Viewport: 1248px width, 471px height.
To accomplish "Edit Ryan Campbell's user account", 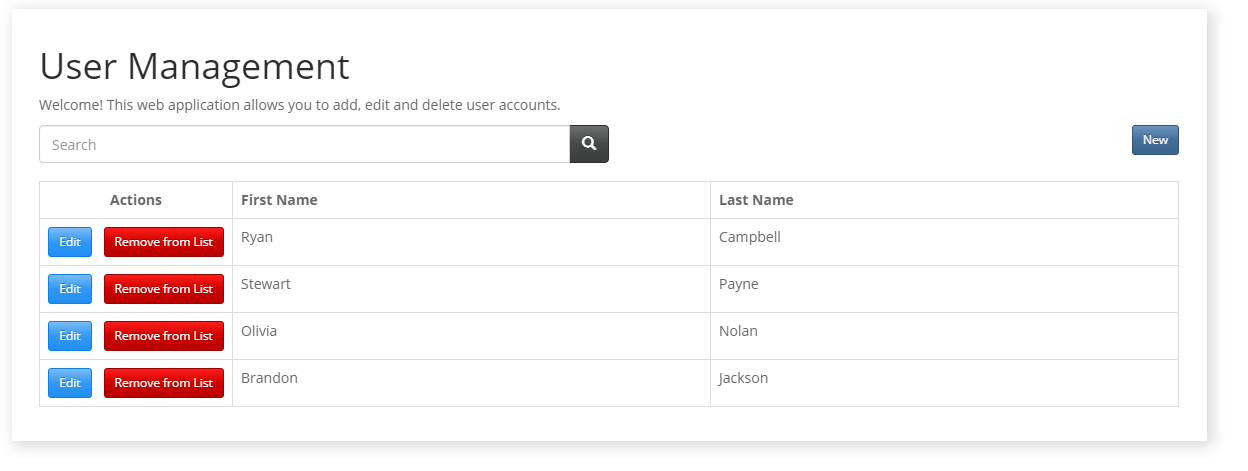I will (x=70, y=242).
